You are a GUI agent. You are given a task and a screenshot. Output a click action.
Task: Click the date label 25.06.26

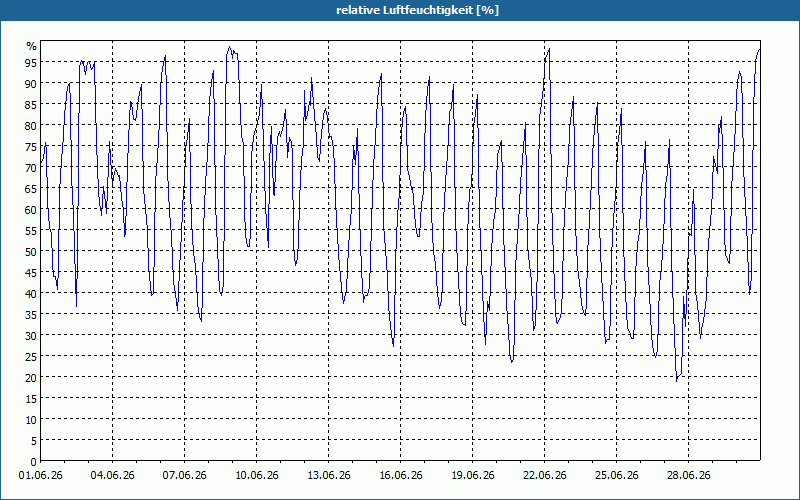click(616, 475)
